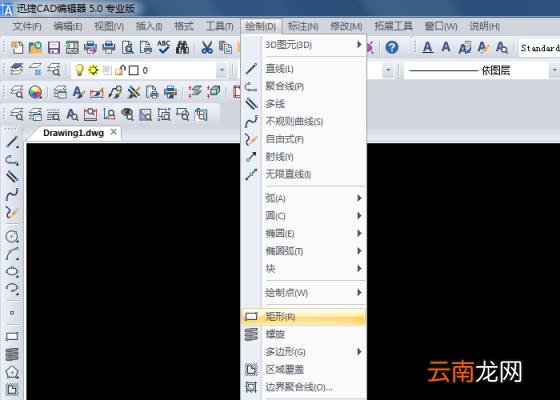Open the 视图(V) menu

[x=109, y=26]
